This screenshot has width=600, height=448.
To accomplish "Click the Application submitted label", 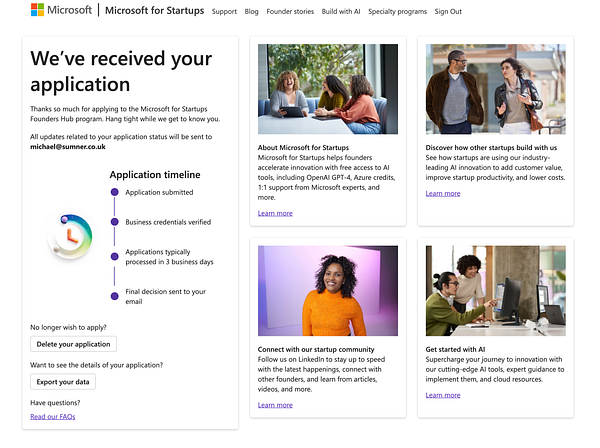I will pyautogui.click(x=159, y=192).
